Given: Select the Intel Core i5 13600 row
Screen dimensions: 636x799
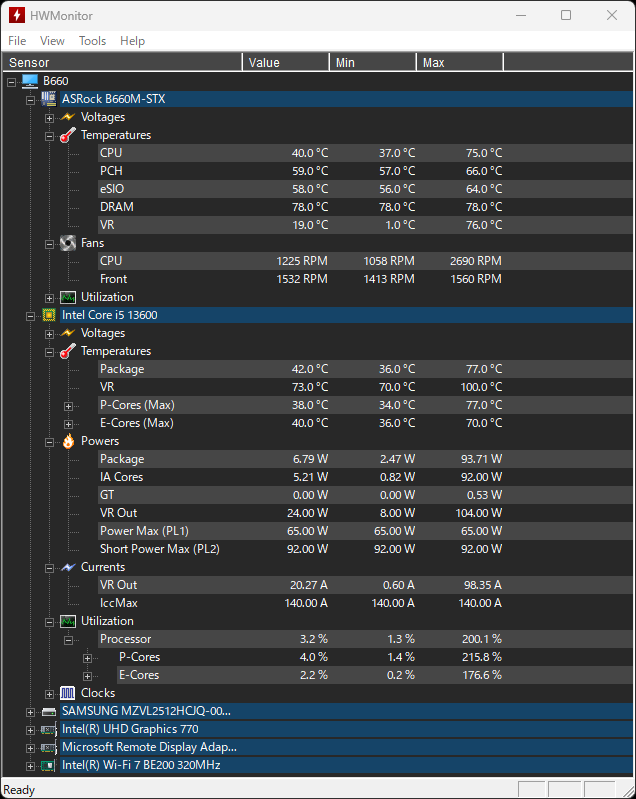Looking at the screenshot, I should pyautogui.click(x=347, y=315).
